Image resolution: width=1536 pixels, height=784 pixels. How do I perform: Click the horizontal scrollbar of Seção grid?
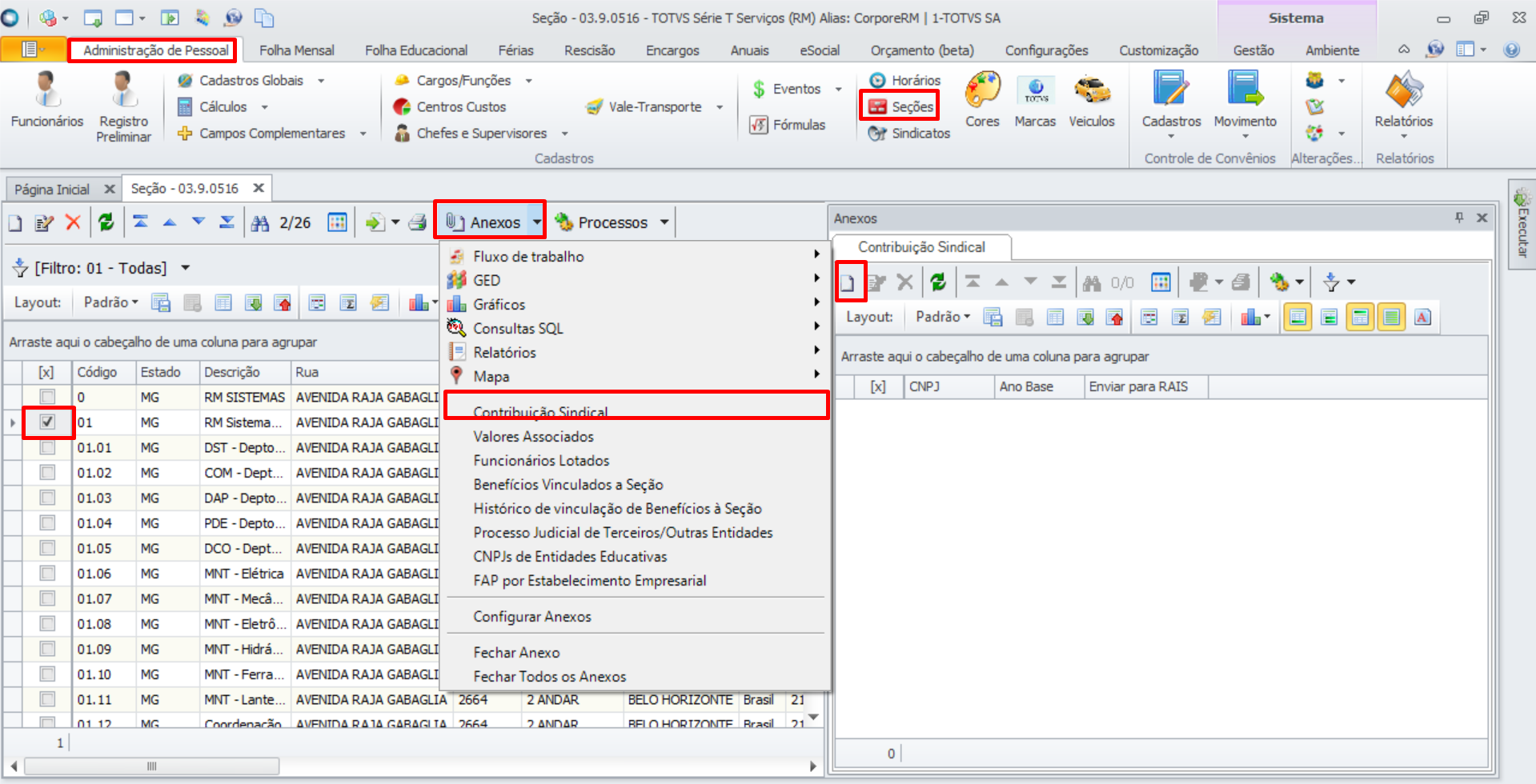pos(152,766)
